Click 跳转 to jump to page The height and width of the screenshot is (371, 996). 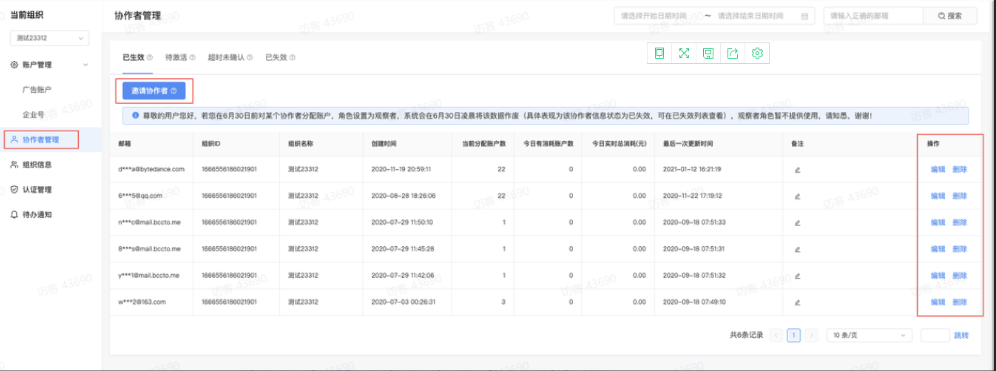click(962, 335)
